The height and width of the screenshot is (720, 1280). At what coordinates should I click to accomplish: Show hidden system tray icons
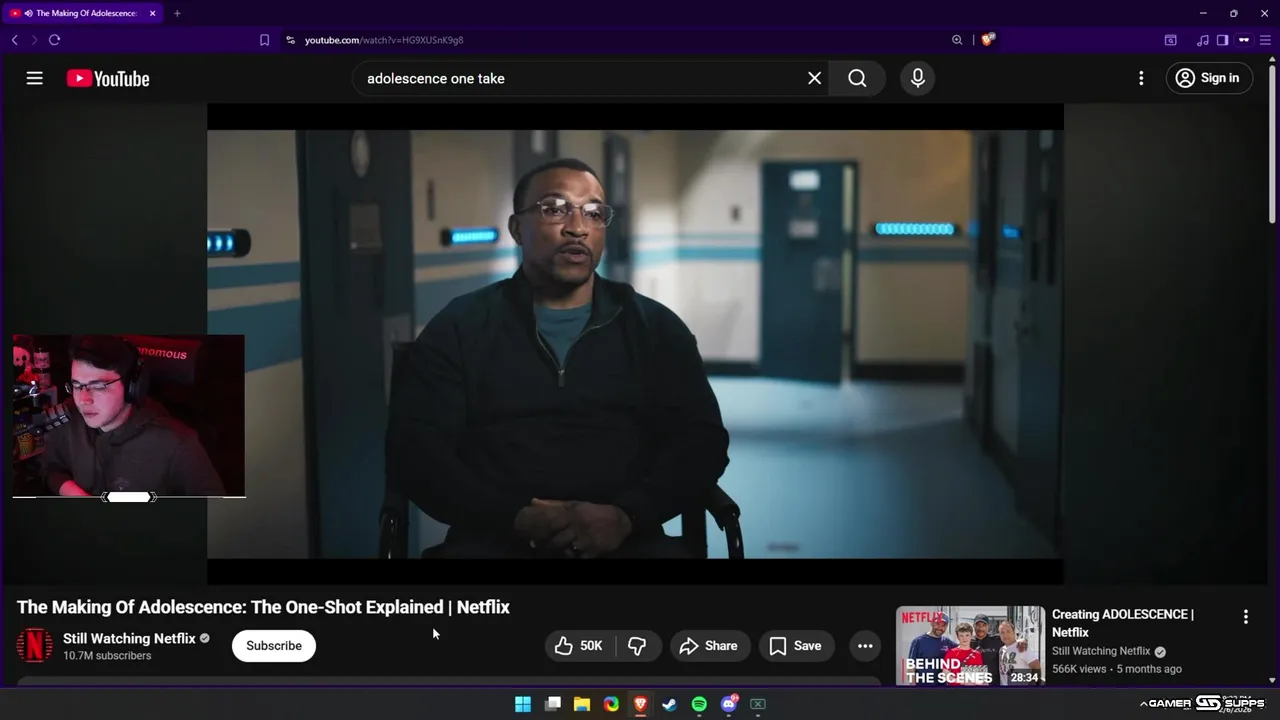click(x=1143, y=704)
